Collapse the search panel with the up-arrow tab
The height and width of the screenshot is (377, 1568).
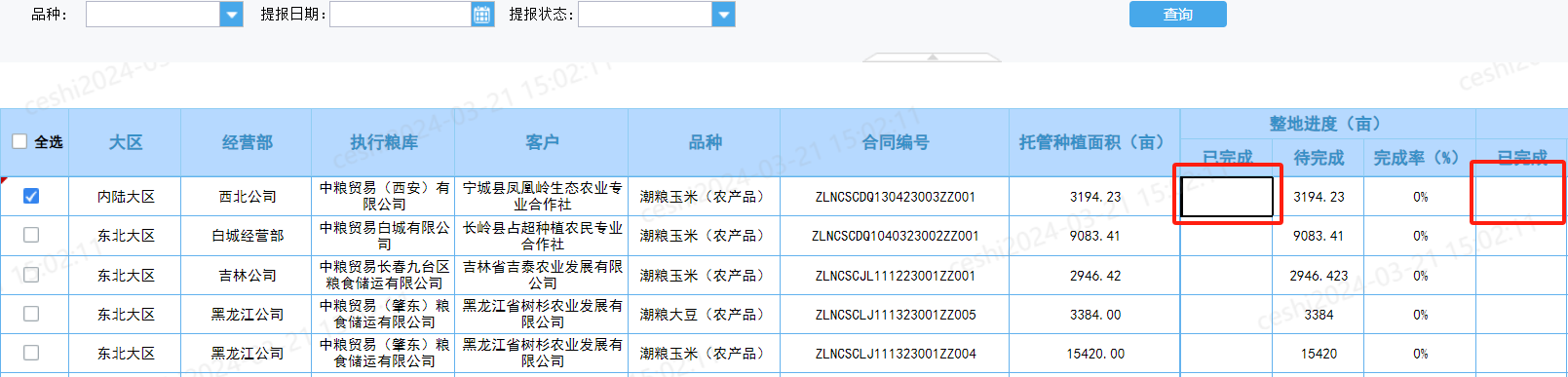[x=933, y=57]
